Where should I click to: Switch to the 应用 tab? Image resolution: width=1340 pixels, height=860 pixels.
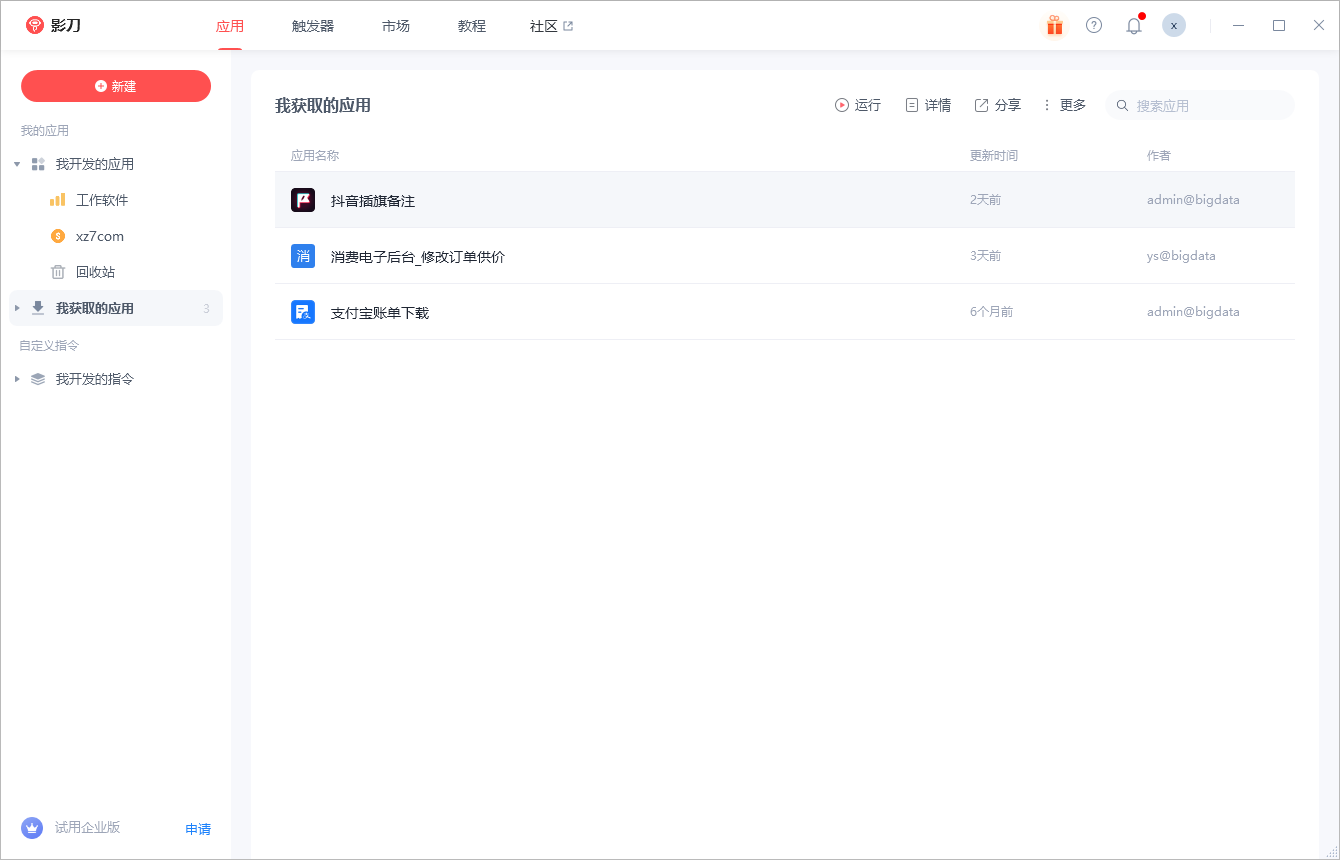pyautogui.click(x=230, y=26)
